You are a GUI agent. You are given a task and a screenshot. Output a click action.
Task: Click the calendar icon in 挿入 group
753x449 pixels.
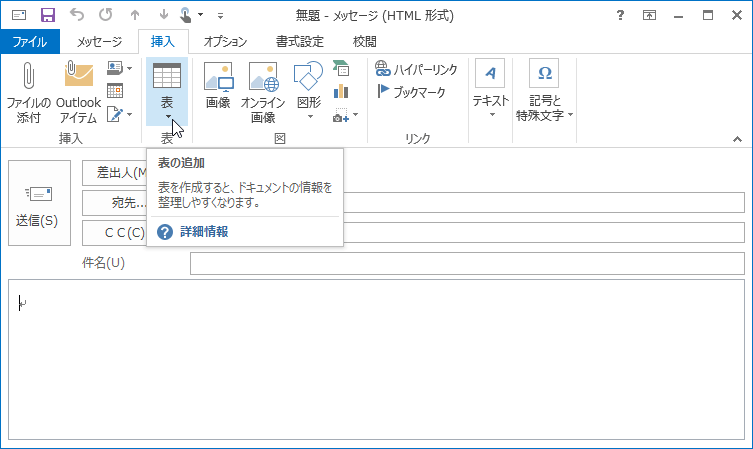point(115,91)
